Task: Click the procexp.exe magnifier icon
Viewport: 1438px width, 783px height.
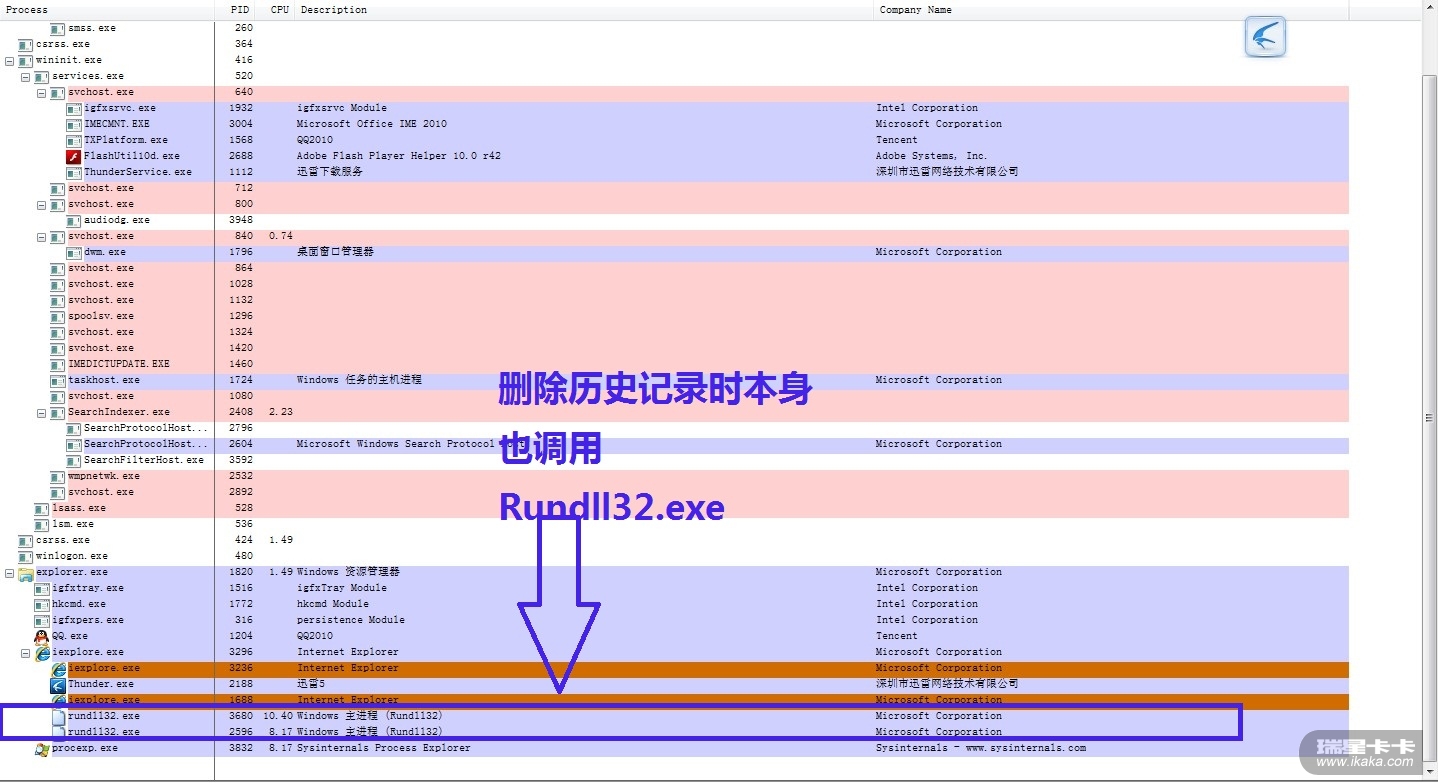Action: click(41, 748)
